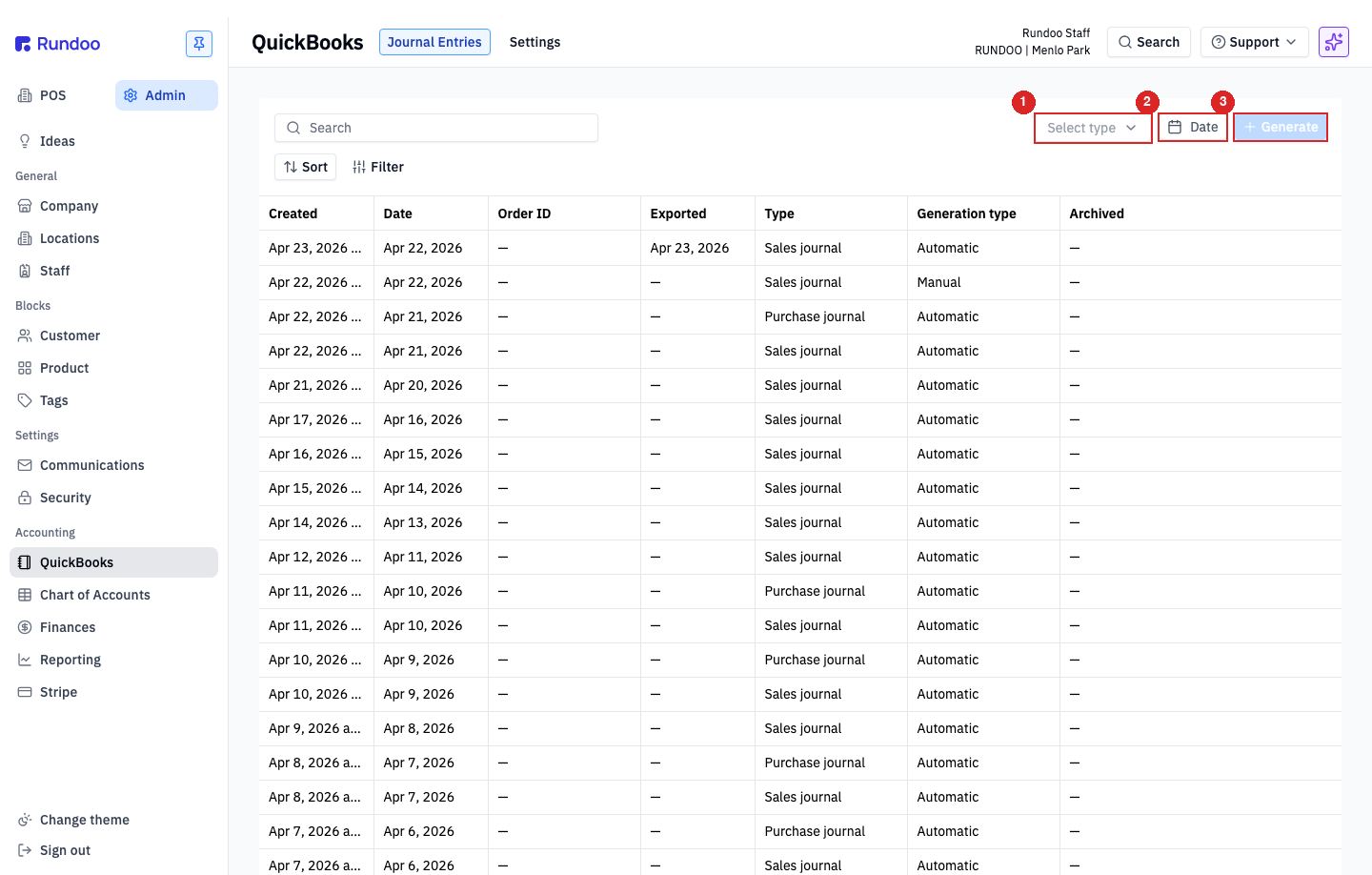Open the Filter options

377,167
